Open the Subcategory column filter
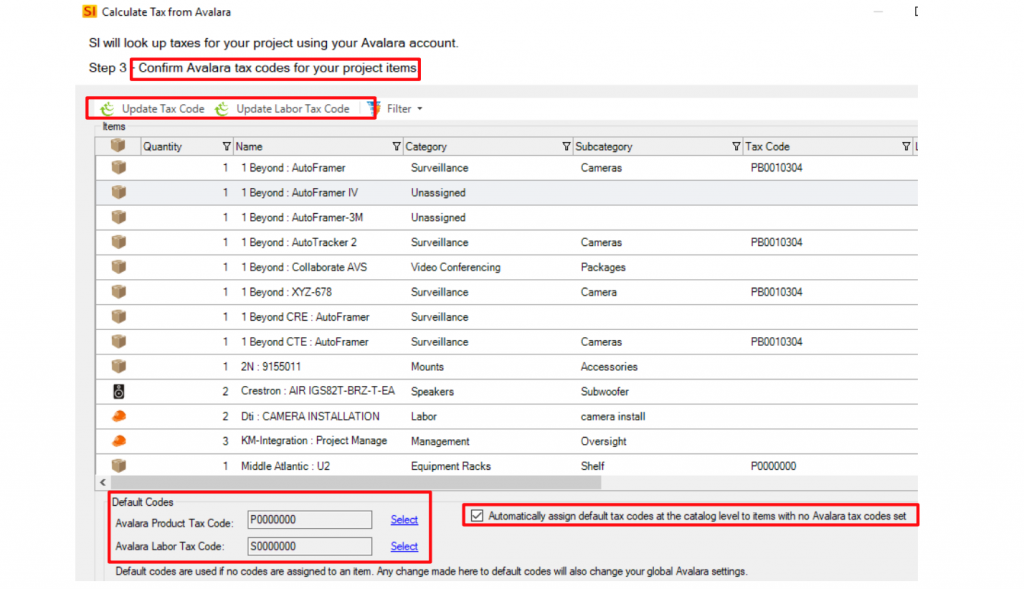Viewport: 1024px width, 589px height. (735, 146)
